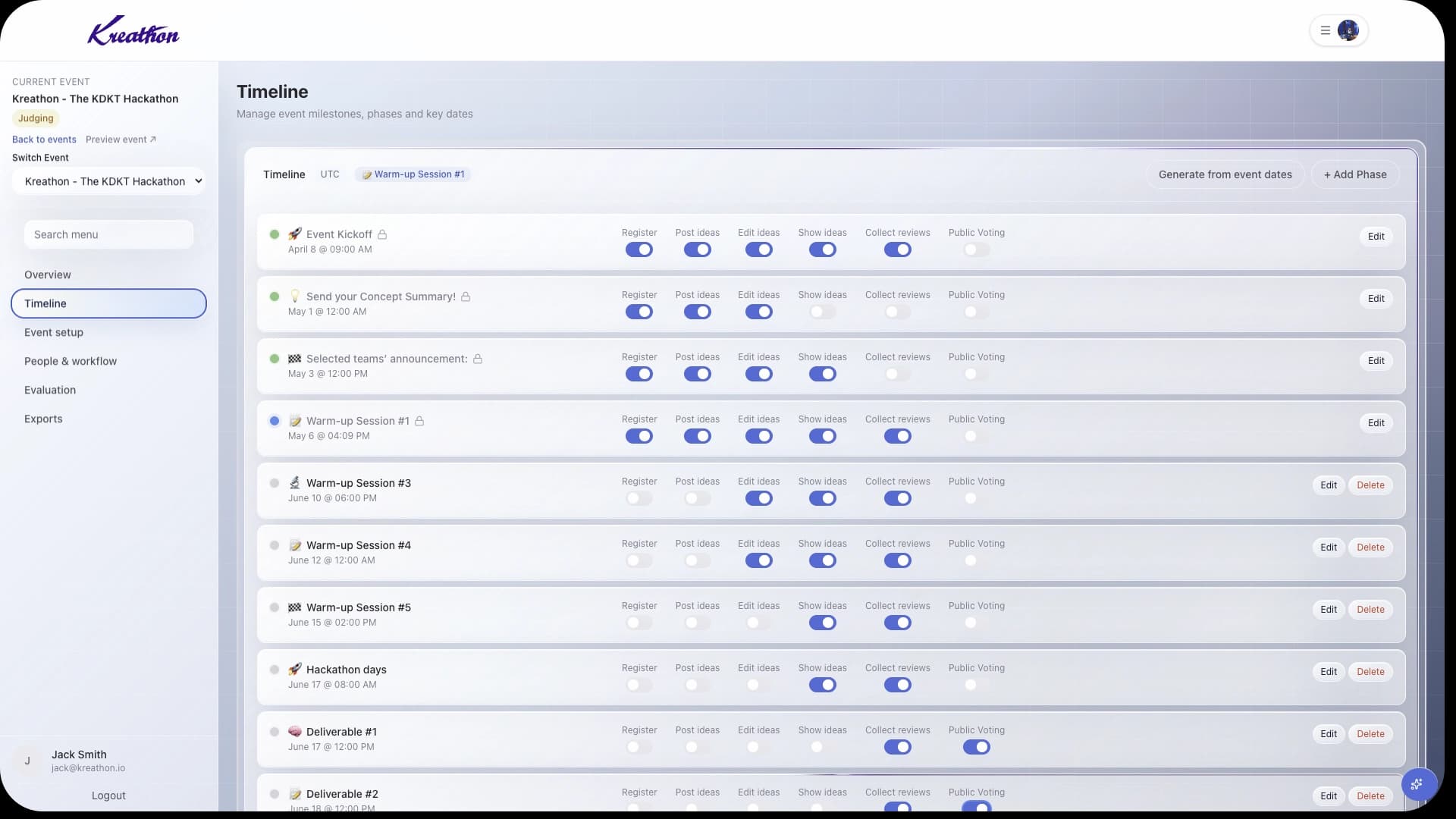Open the user avatar in header
Viewport: 1456px width, 819px height.
pyautogui.click(x=1348, y=30)
